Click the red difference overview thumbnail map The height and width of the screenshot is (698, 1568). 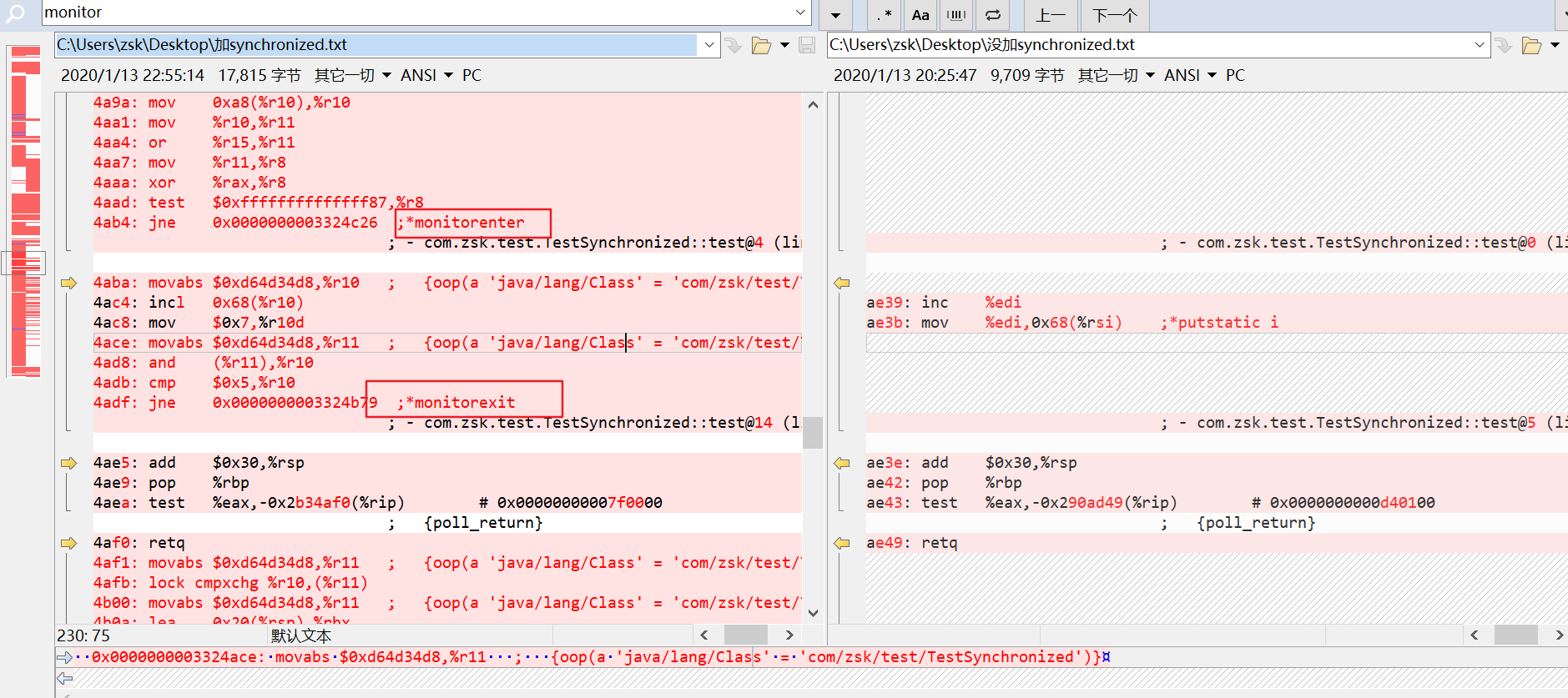click(x=26, y=211)
